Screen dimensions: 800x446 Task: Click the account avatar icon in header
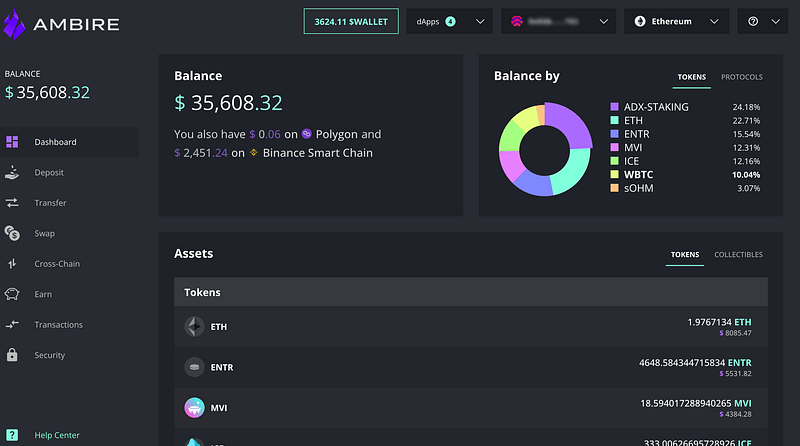click(x=517, y=21)
